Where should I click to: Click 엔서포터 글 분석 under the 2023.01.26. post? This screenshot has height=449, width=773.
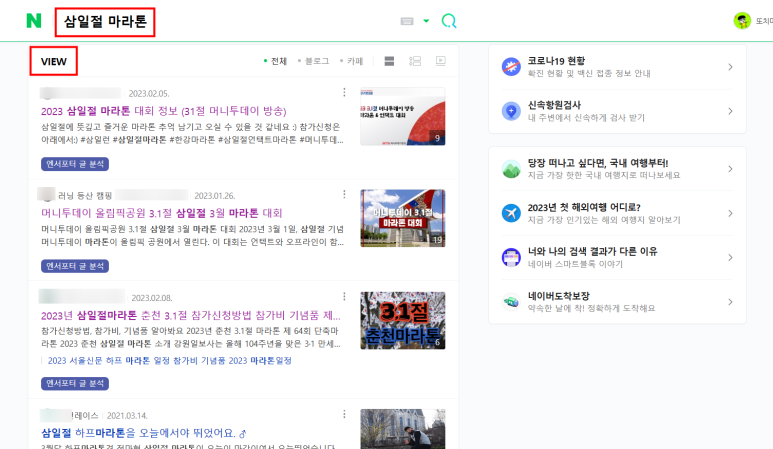point(75,266)
